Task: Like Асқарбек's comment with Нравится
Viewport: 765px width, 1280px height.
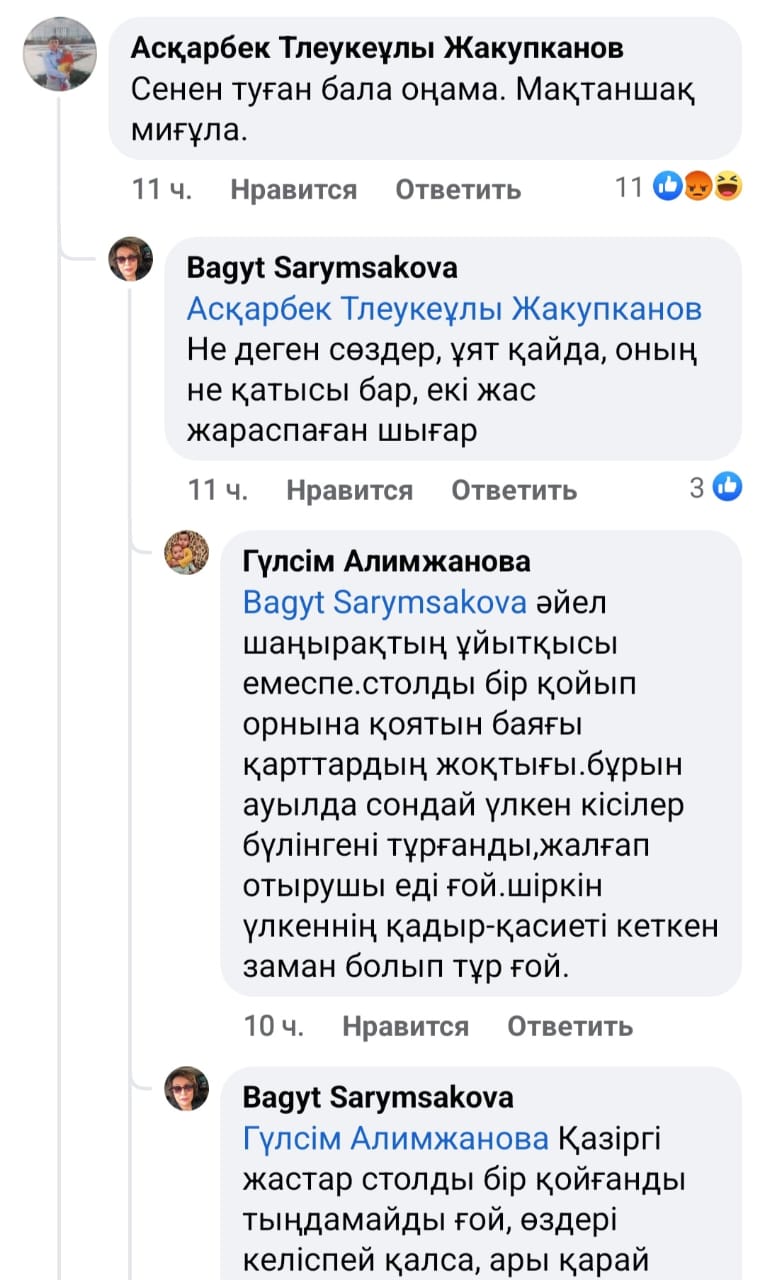Action: point(293,189)
